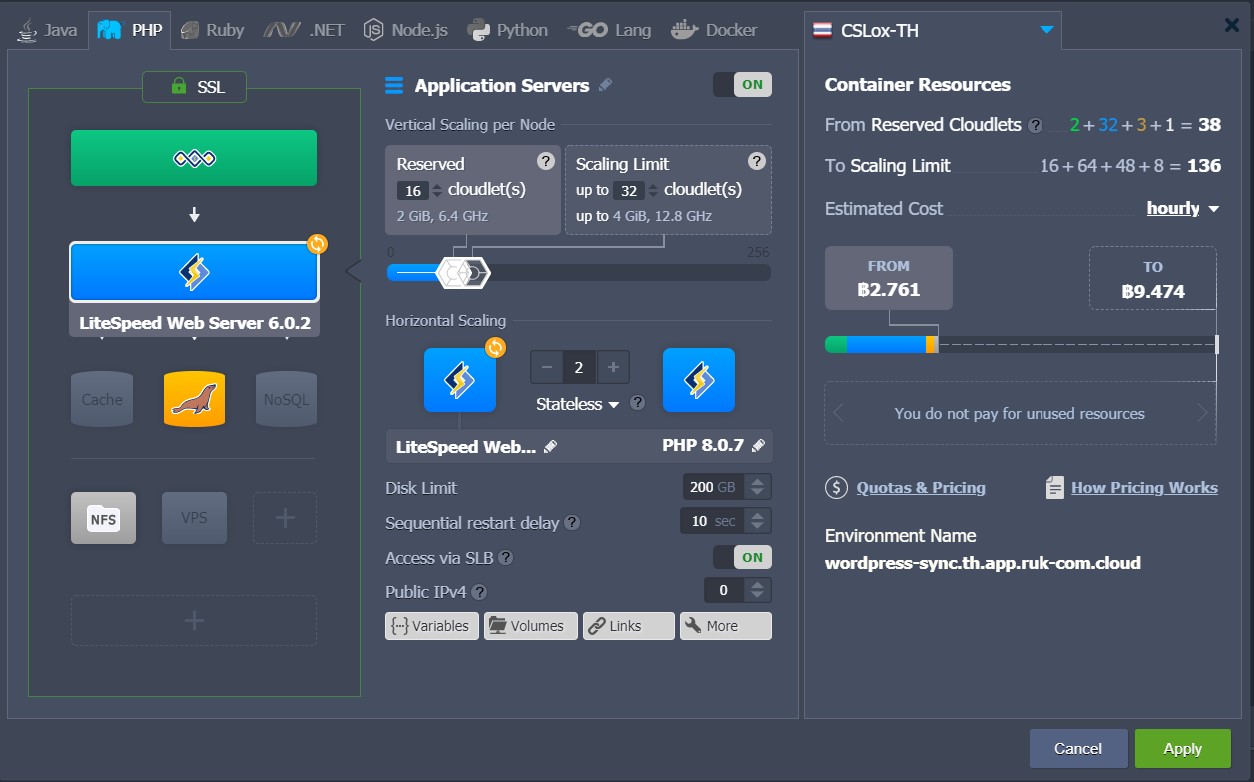Image resolution: width=1254 pixels, height=782 pixels.
Task: Open the Volumes settings
Action: tap(530, 626)
